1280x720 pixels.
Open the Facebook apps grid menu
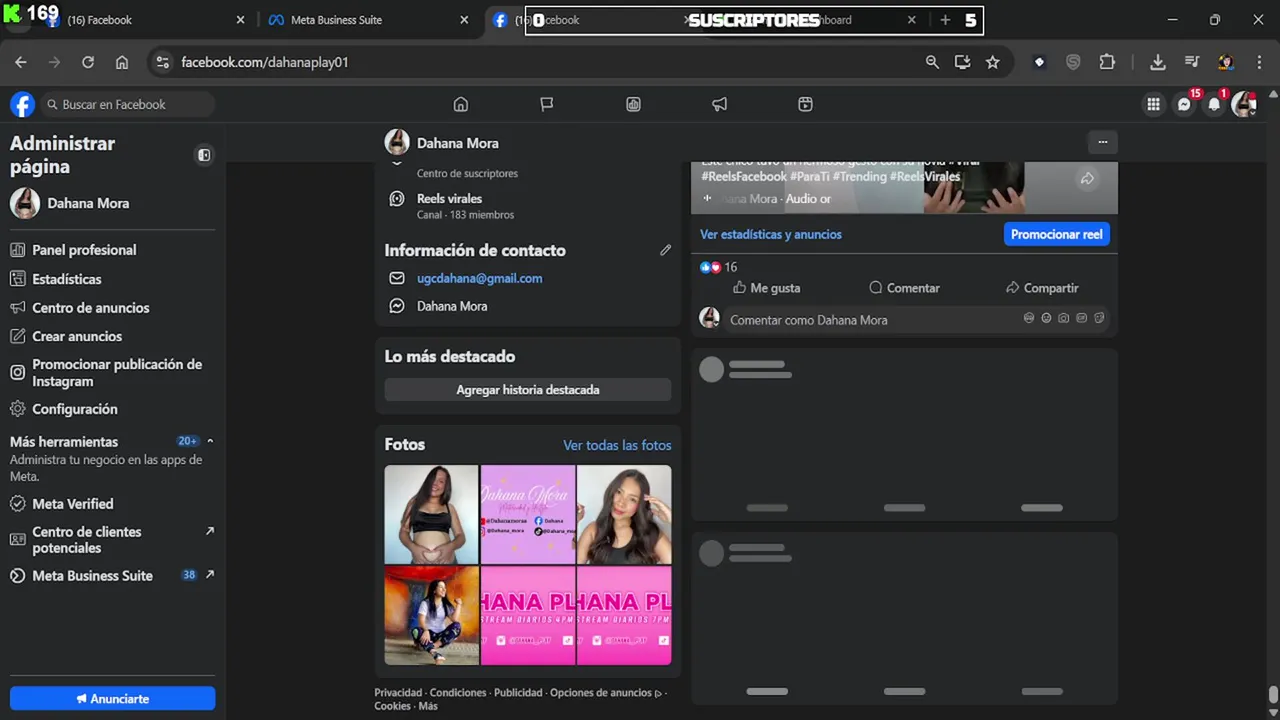(1153, 104)
